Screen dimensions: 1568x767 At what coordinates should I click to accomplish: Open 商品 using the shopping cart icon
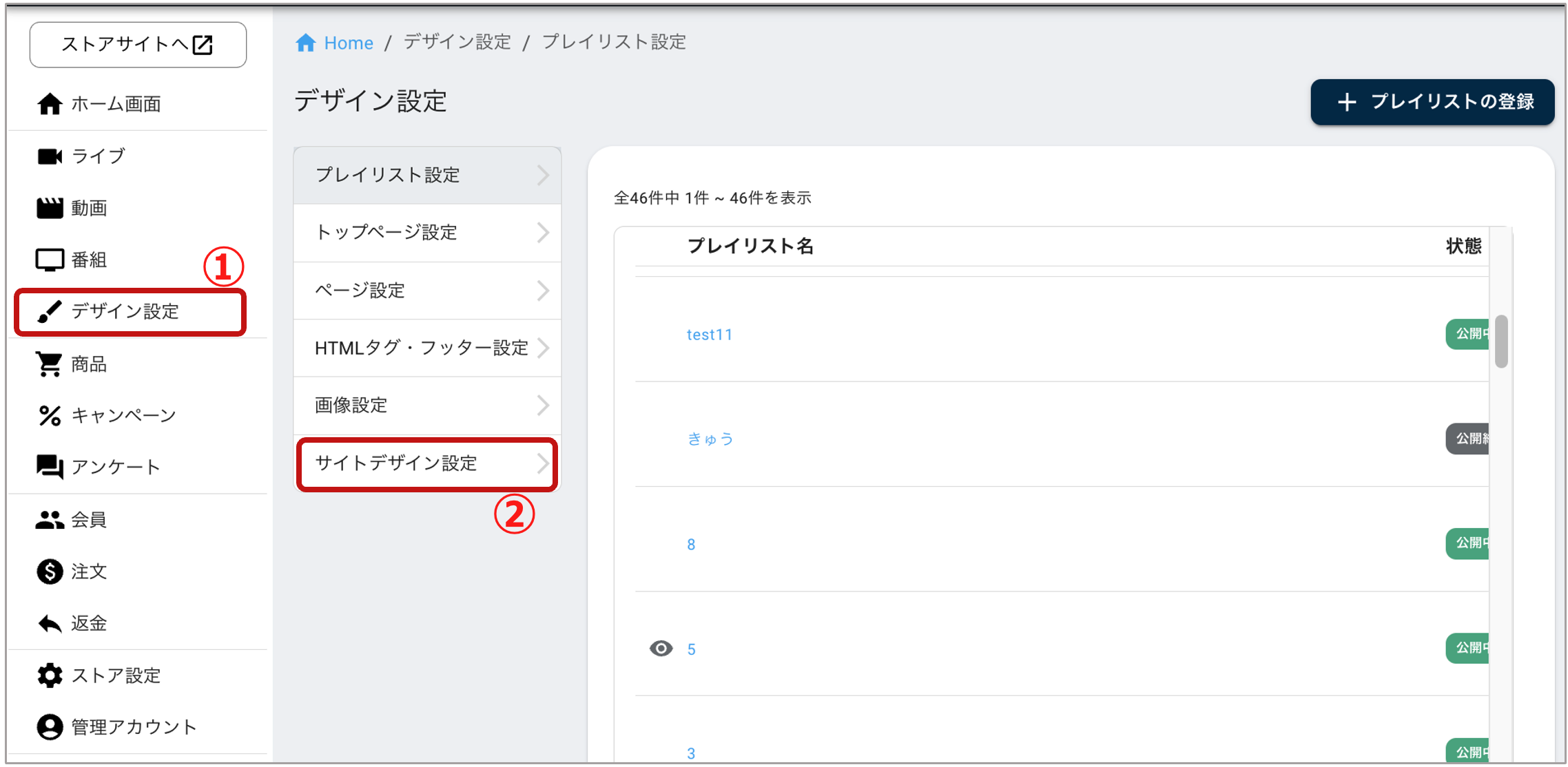tap(49, 364)
